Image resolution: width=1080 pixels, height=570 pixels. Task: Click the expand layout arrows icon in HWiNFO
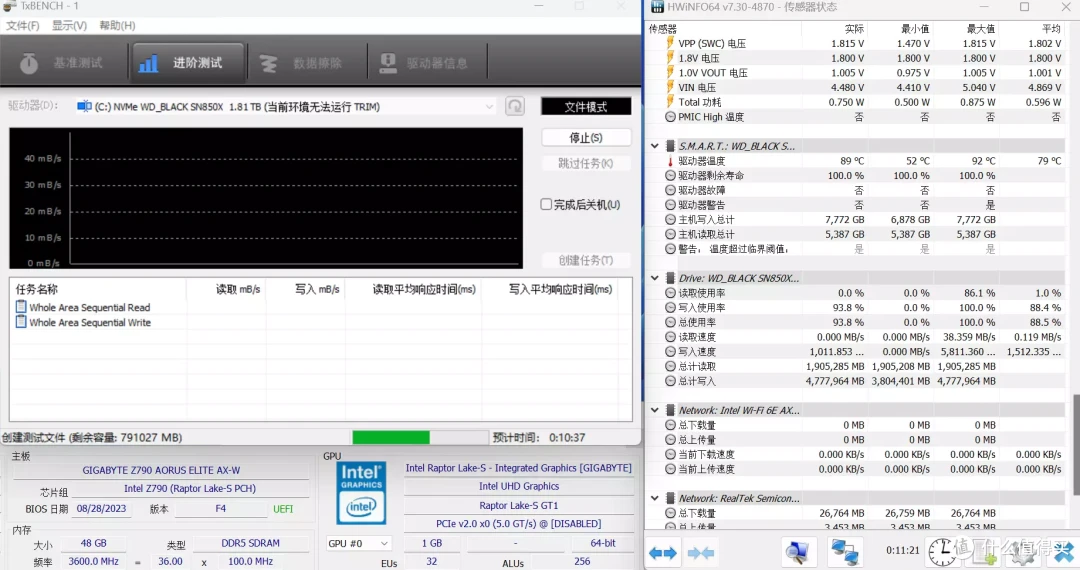pos(663,553)
